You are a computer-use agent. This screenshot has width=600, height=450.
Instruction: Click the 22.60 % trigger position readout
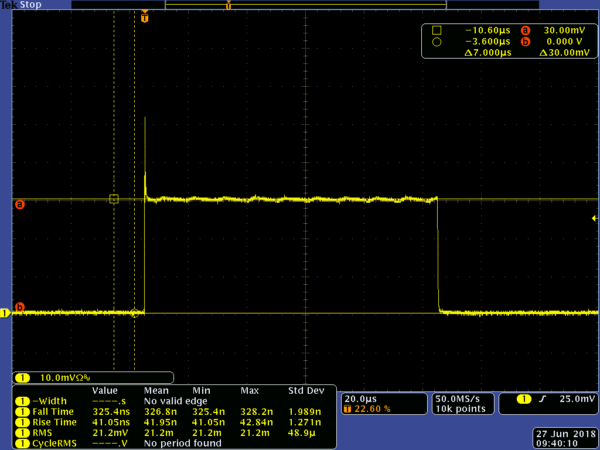pos(373,409)
